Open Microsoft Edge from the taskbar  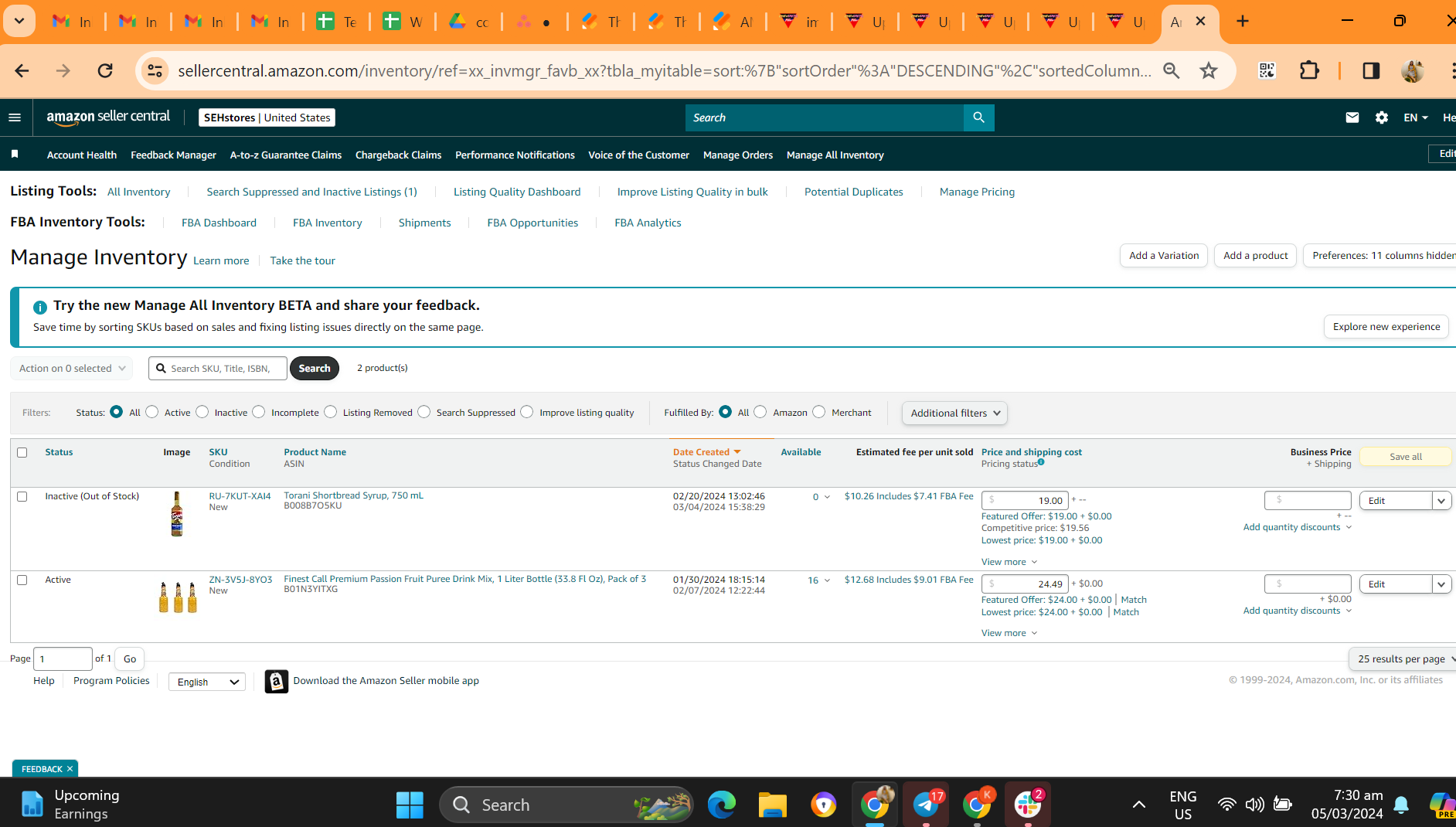[722, 805]
